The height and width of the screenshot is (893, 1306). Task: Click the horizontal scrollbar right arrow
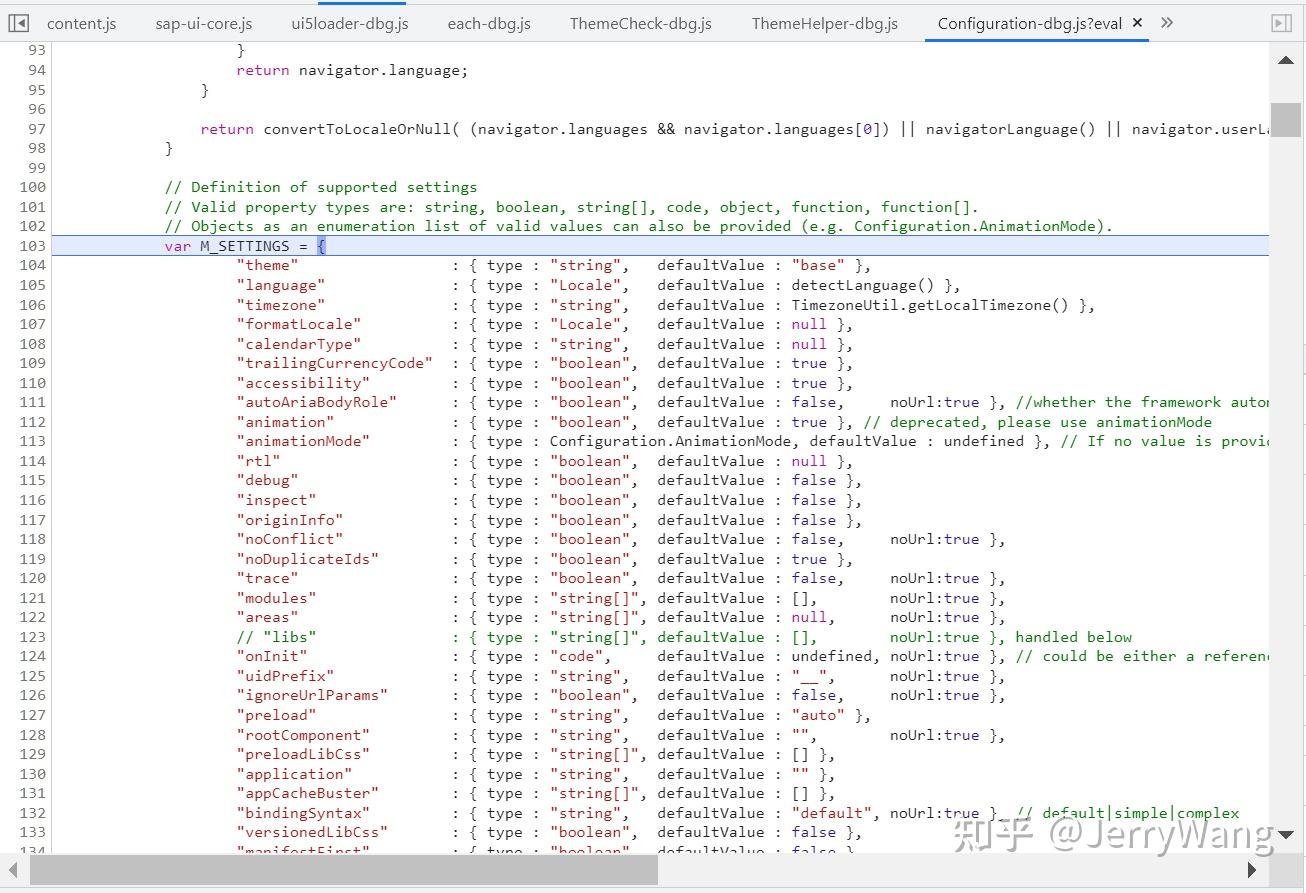[x=1253, y=870]
